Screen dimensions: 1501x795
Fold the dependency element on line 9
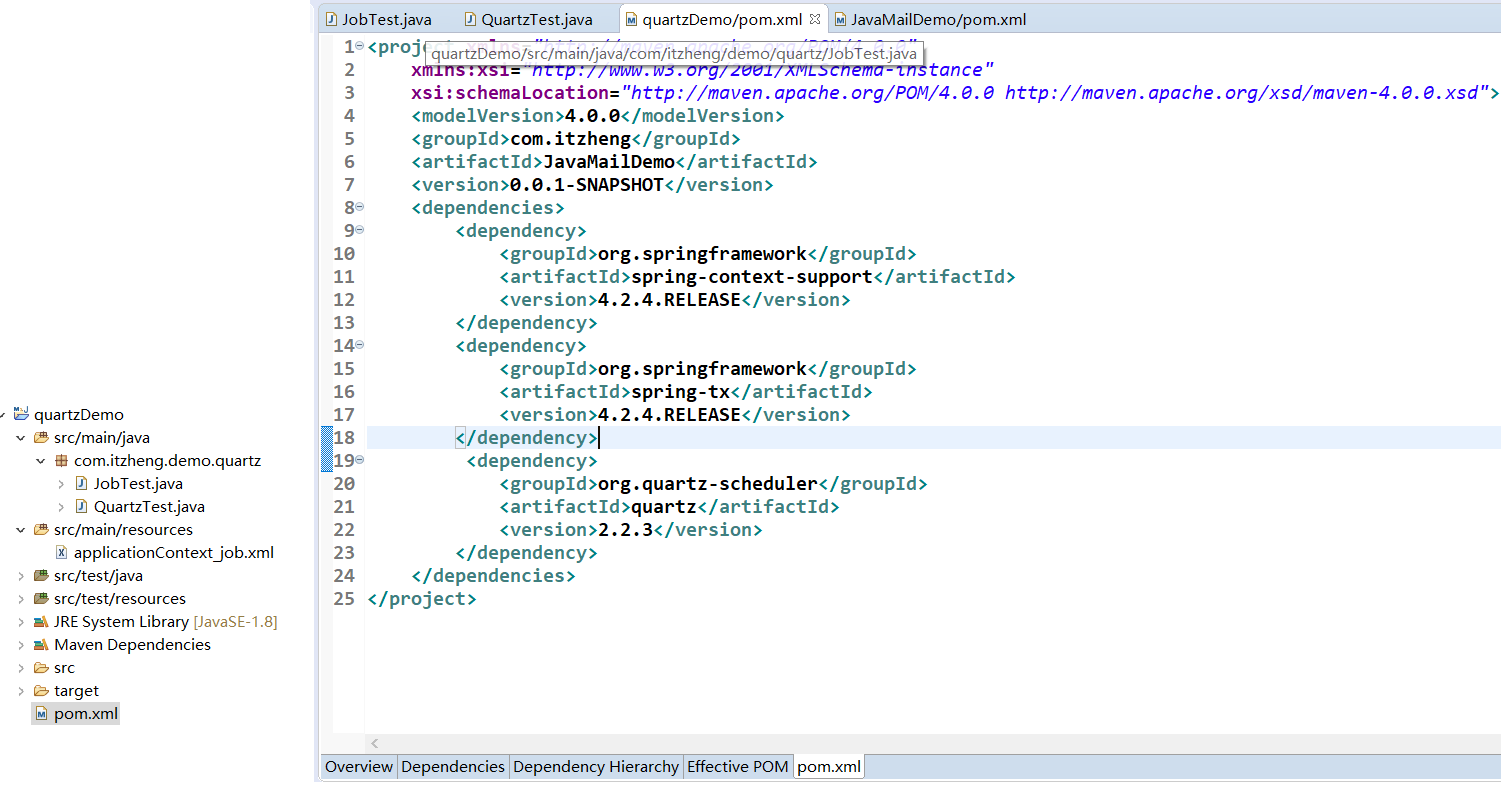click(360, 230)
